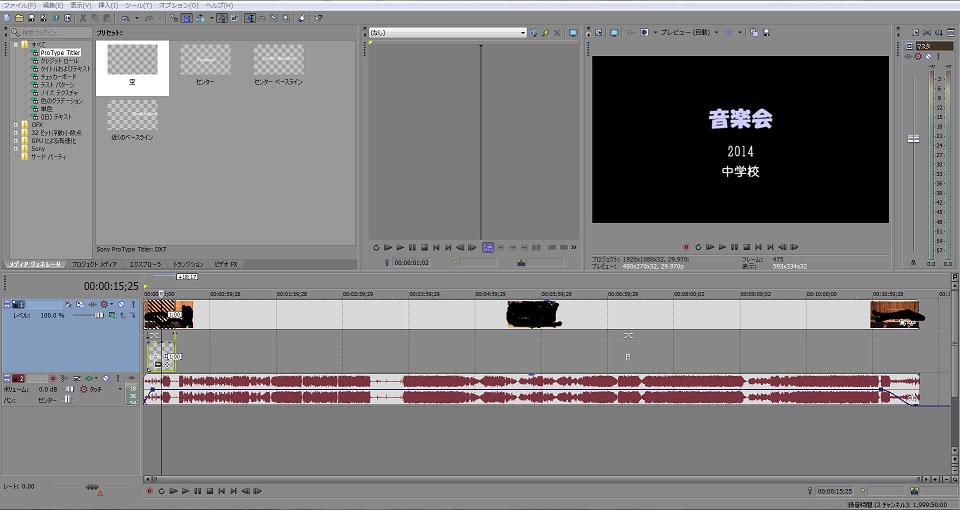Click the trimmer loop playback icon
Viewport: 960px width, 510px height.
[x=376, y=247]
